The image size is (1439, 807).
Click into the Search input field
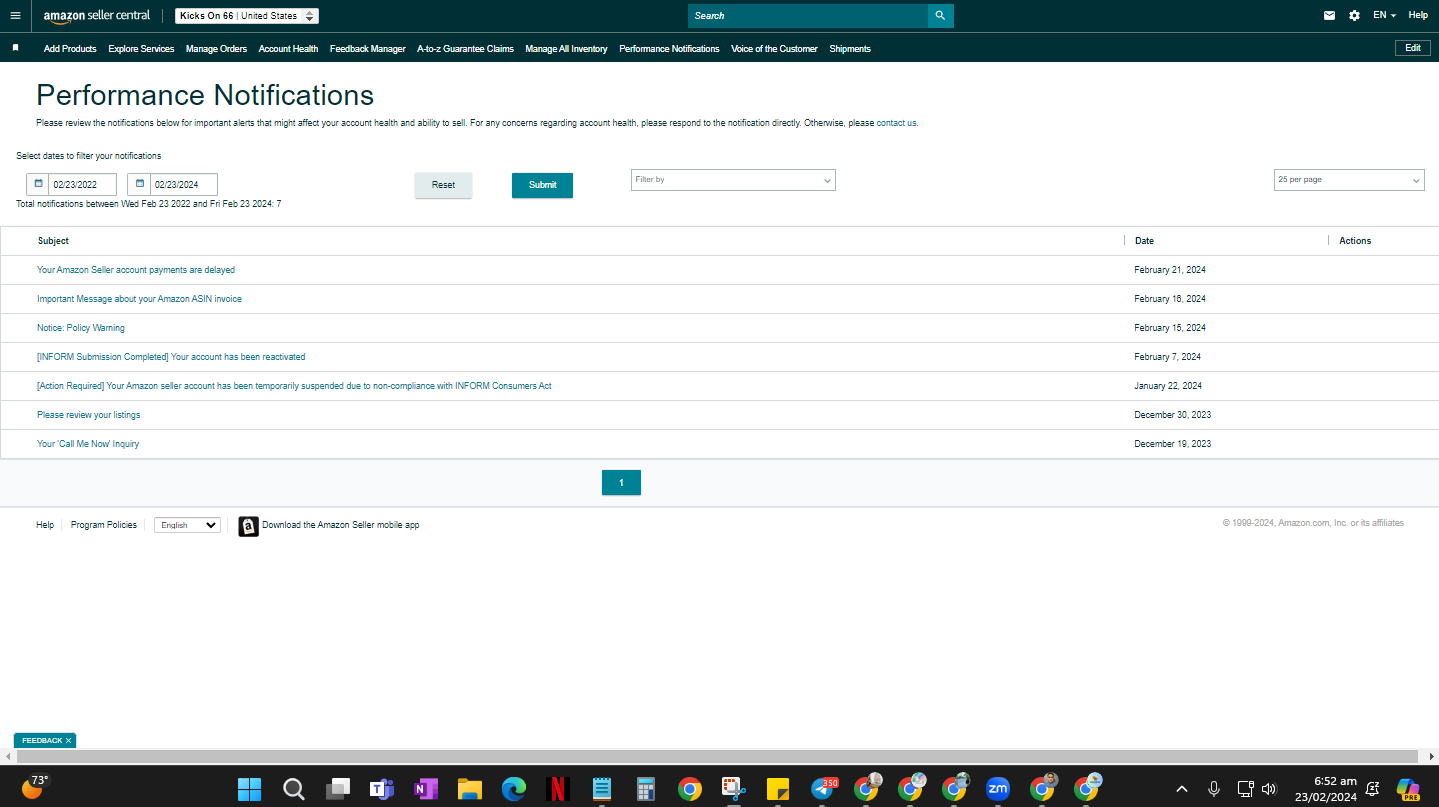tap(808, 16)
